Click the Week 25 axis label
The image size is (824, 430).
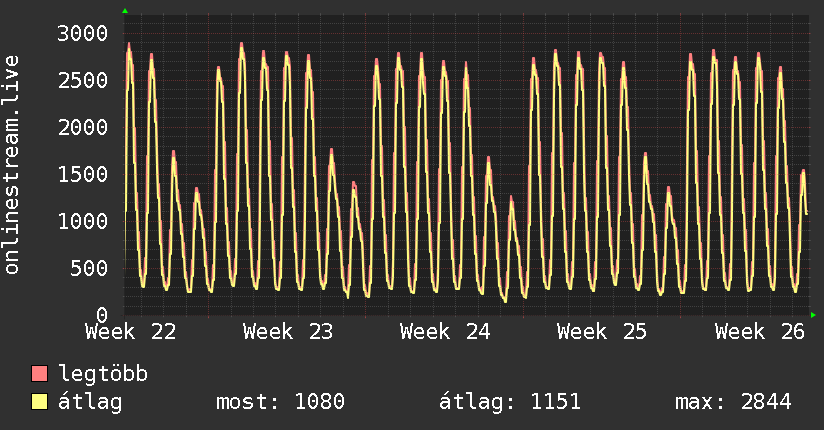(x=602, y=332)
